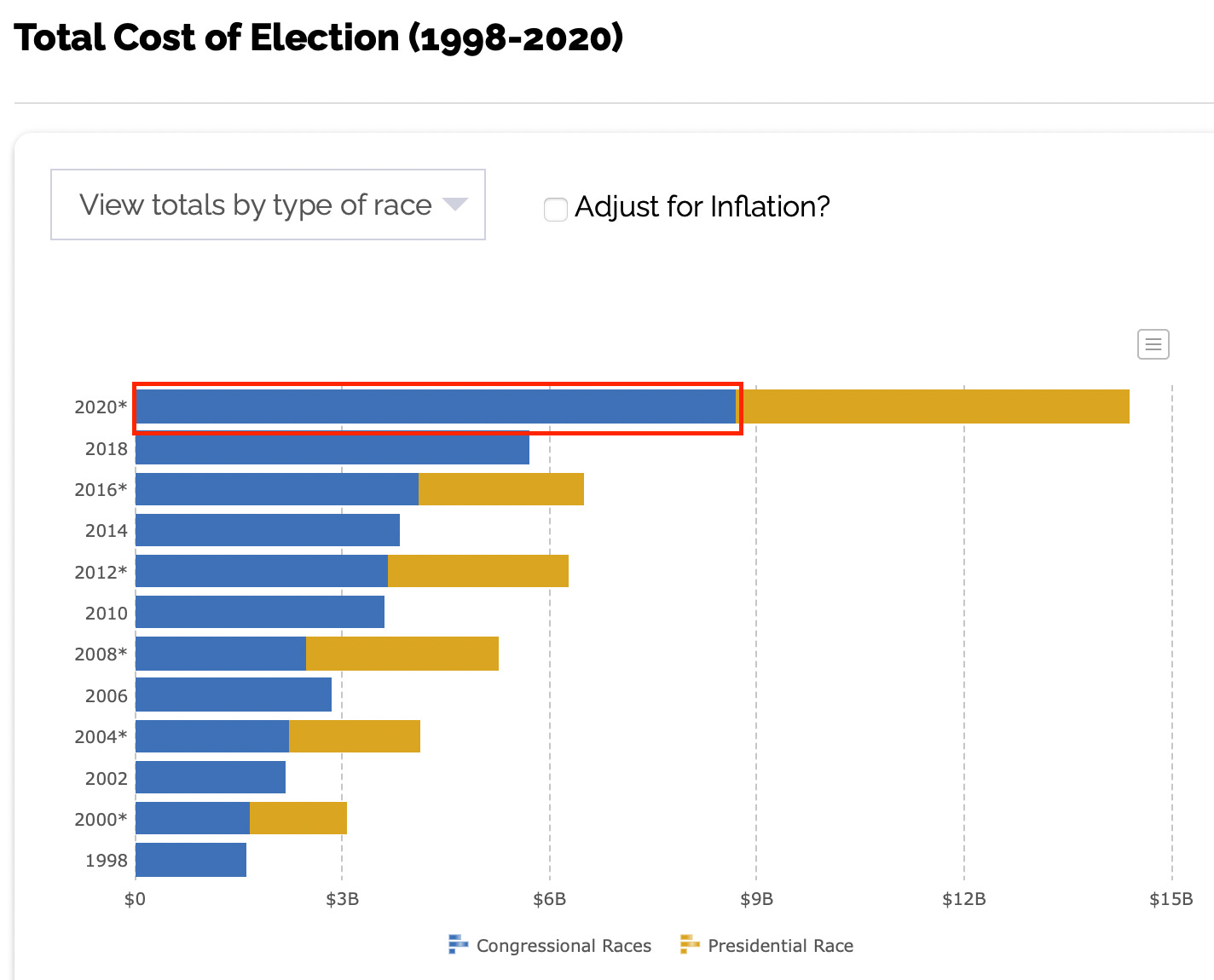Select the 2020 presidential race gold bar
The image size is (1214, 980).
(x=933, y=406)
